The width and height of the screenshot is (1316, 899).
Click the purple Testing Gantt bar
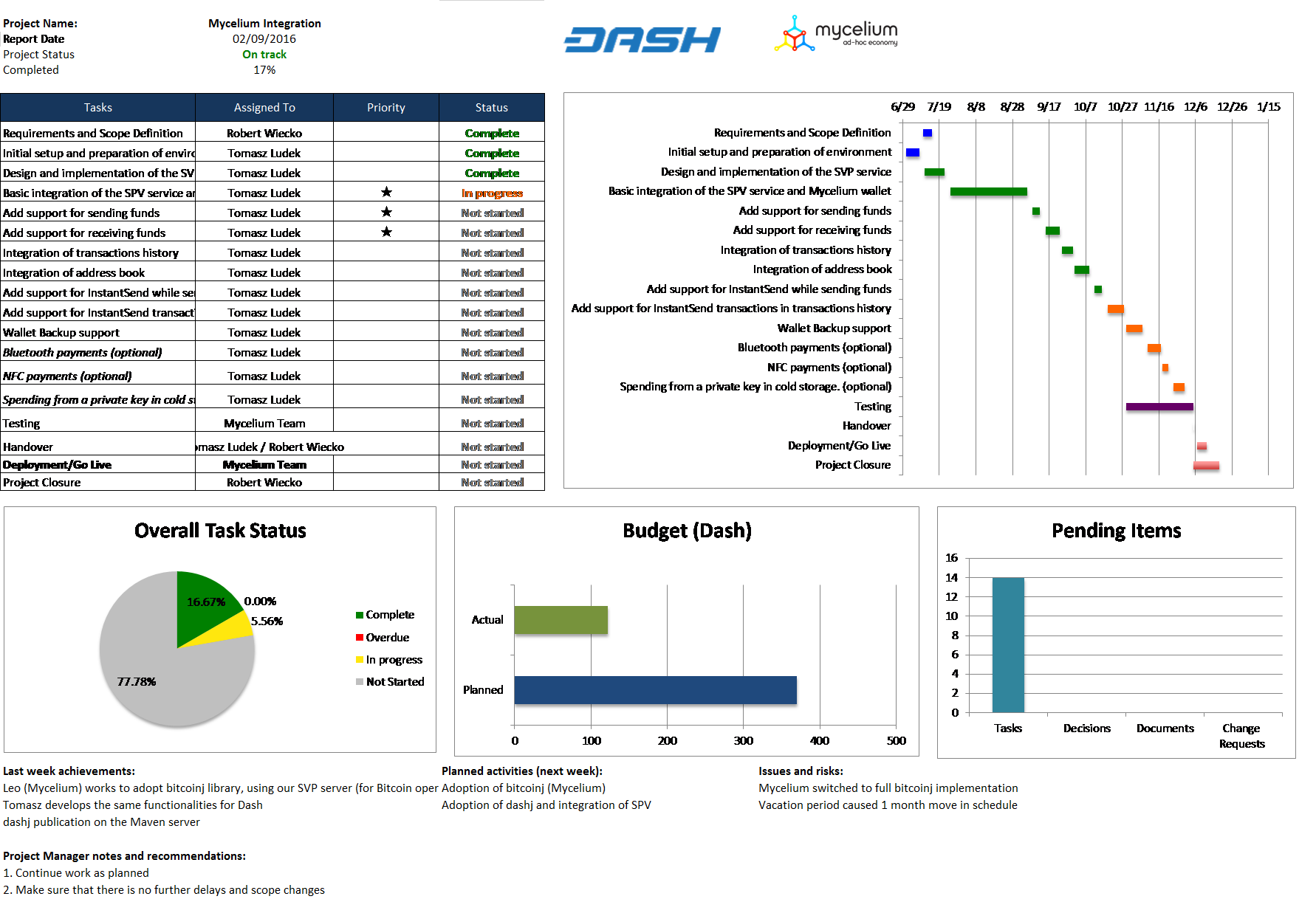tap(1159, 407)
